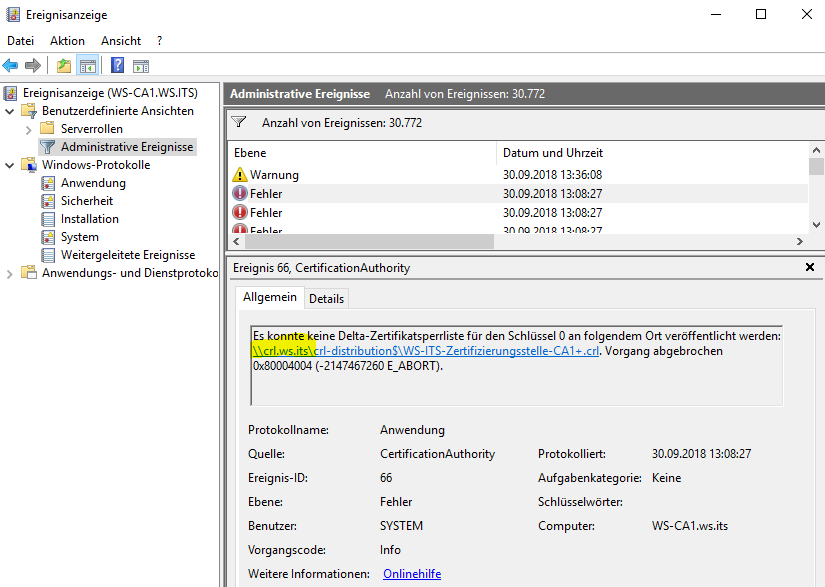This screenshot has height=587, width=825.
Task: Click the yellow Warnung triangle icon
Action: coord(239,174)
